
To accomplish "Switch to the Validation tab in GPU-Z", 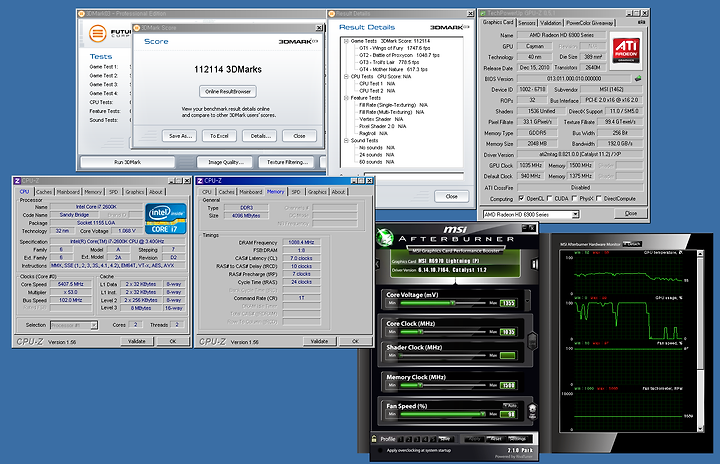I will [x=551, y=23].
